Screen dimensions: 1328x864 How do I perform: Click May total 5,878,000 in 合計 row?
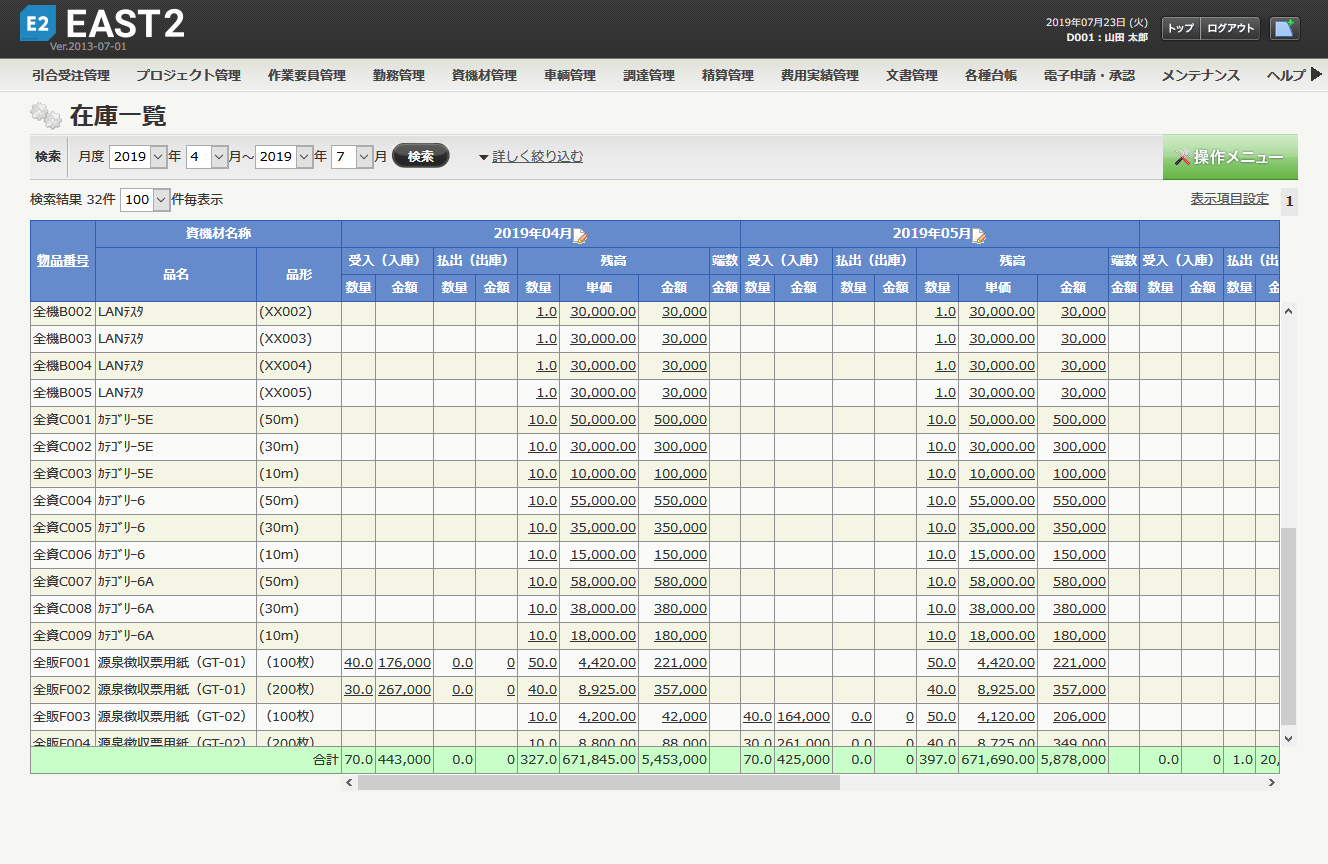pyautogui.click(x=1073, y=759)
